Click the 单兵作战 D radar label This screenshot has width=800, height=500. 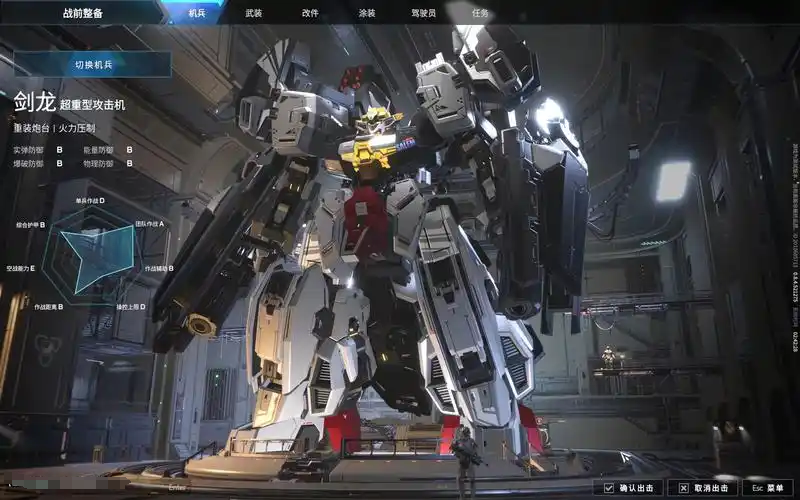pos(90,201)
